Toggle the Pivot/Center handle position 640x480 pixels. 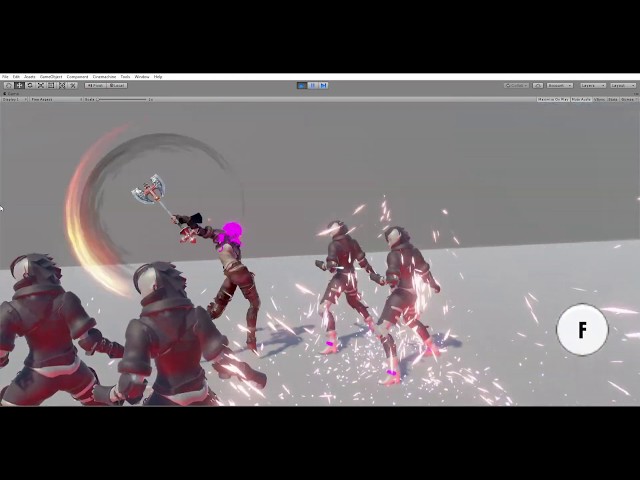96,85
